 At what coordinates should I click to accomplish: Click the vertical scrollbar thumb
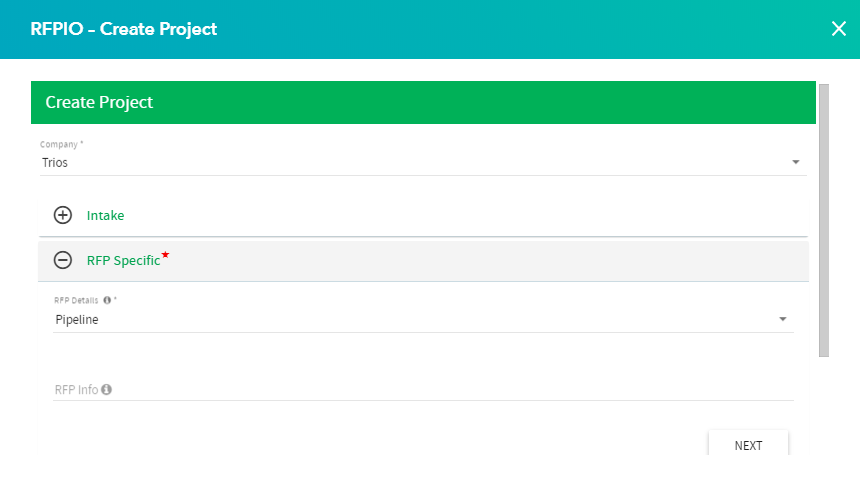tap(824, 221)
